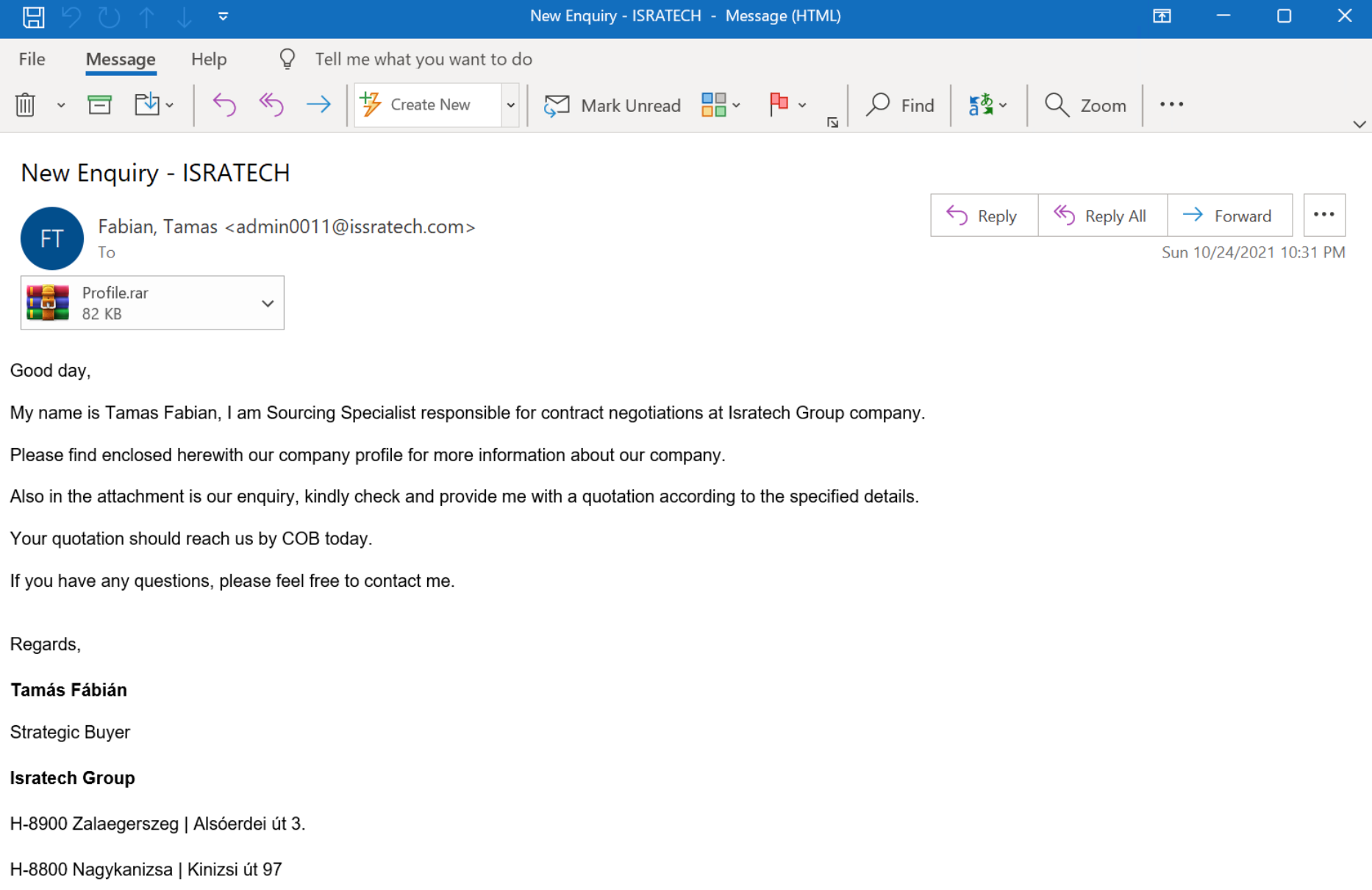This screenshot has width=1372, height=890.
Task: Click the Reply All button
Action: (x=1102, y=216)
